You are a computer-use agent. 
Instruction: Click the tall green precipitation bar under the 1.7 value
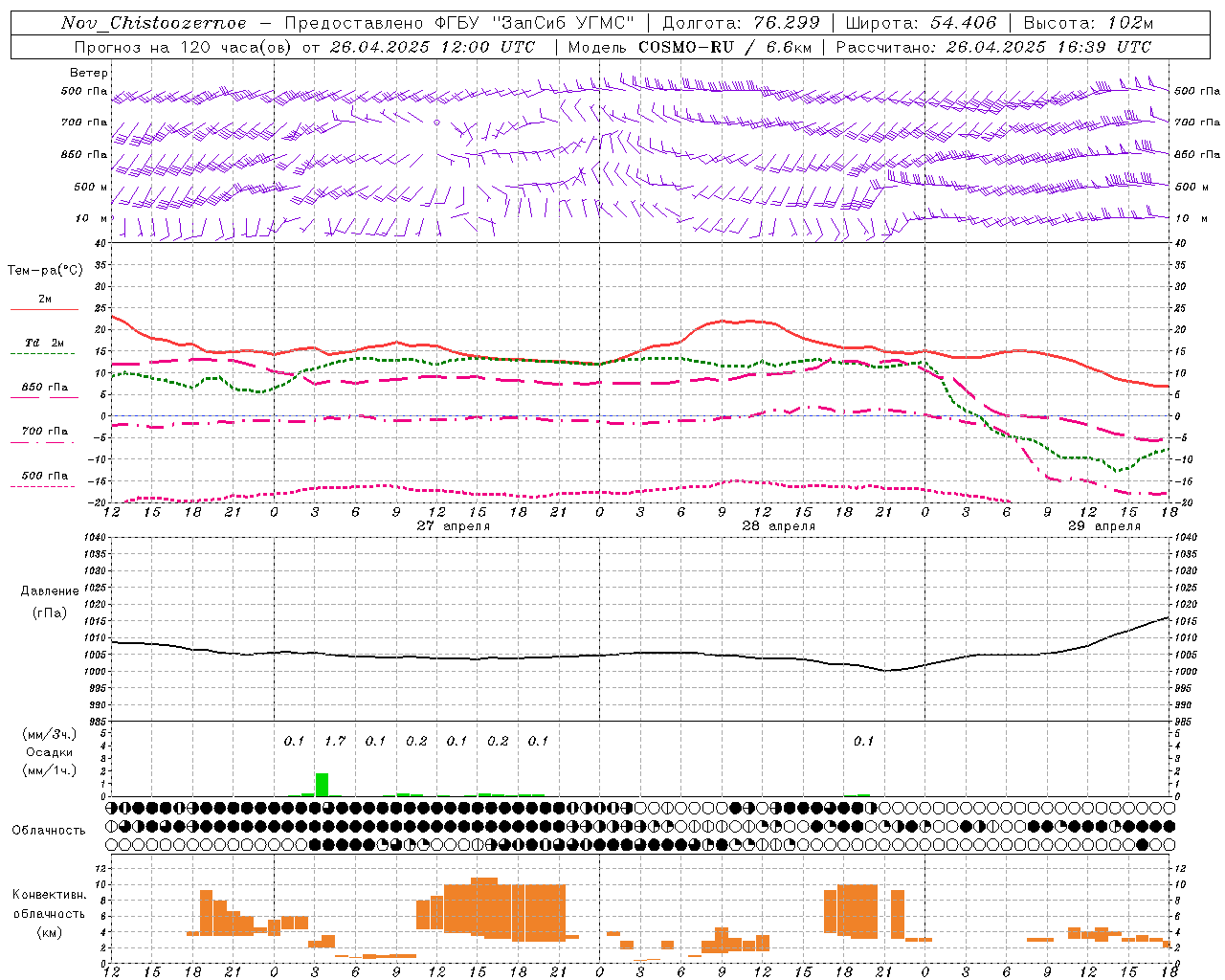[x=322, y=784]
